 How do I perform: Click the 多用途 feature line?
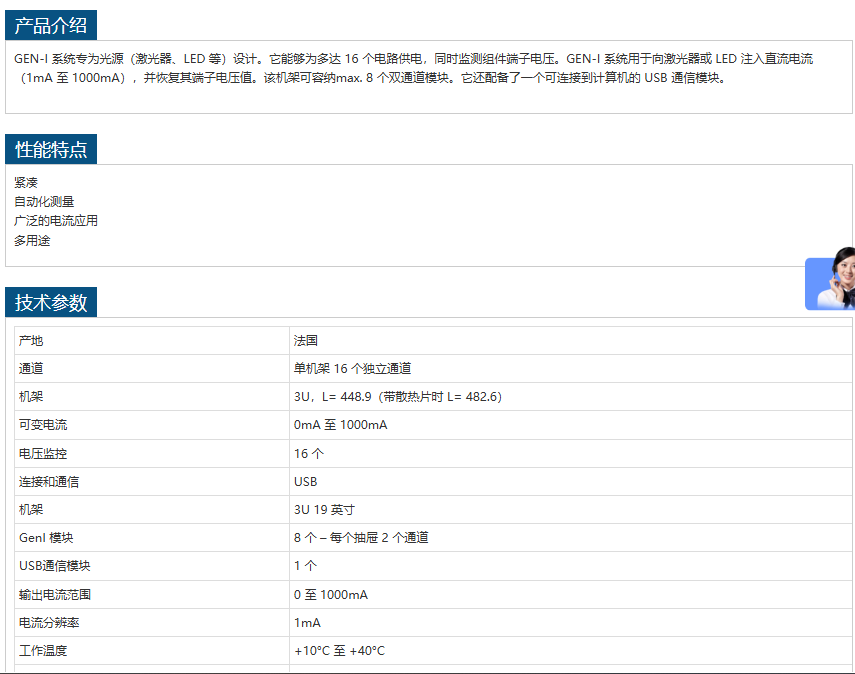click(x=32, y=240)
